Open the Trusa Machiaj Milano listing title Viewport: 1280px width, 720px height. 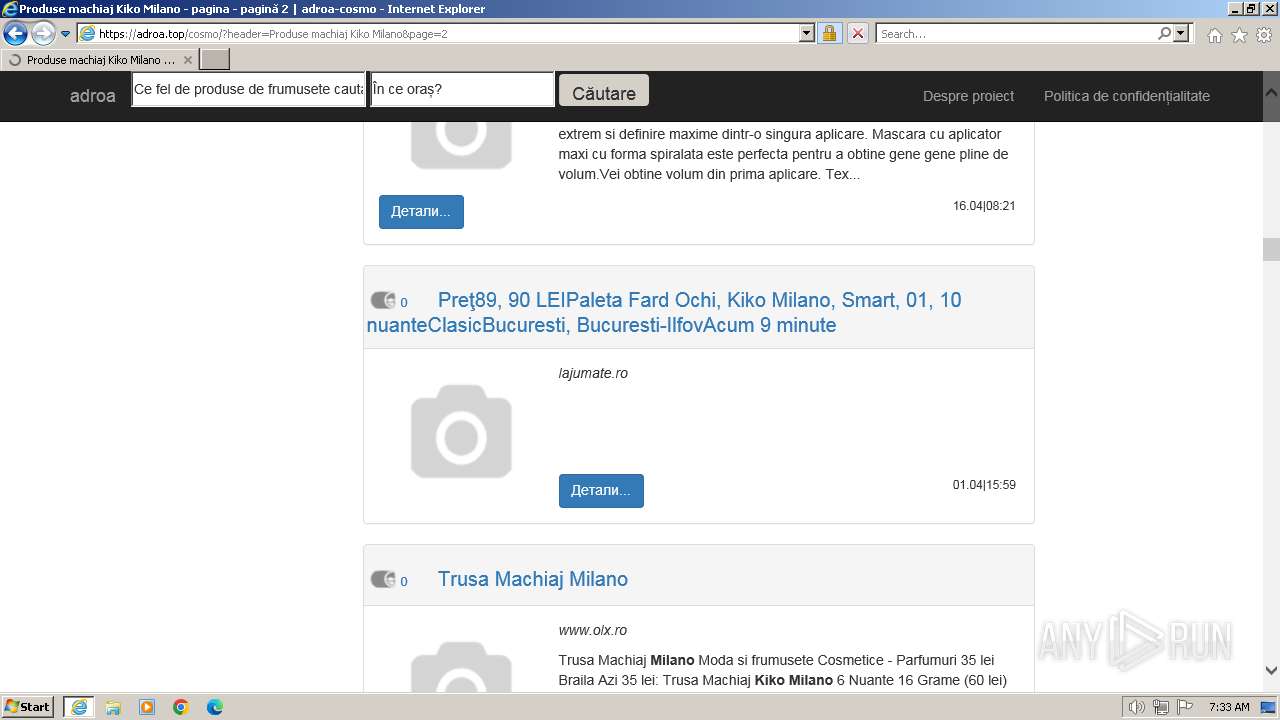click(533, 579)
